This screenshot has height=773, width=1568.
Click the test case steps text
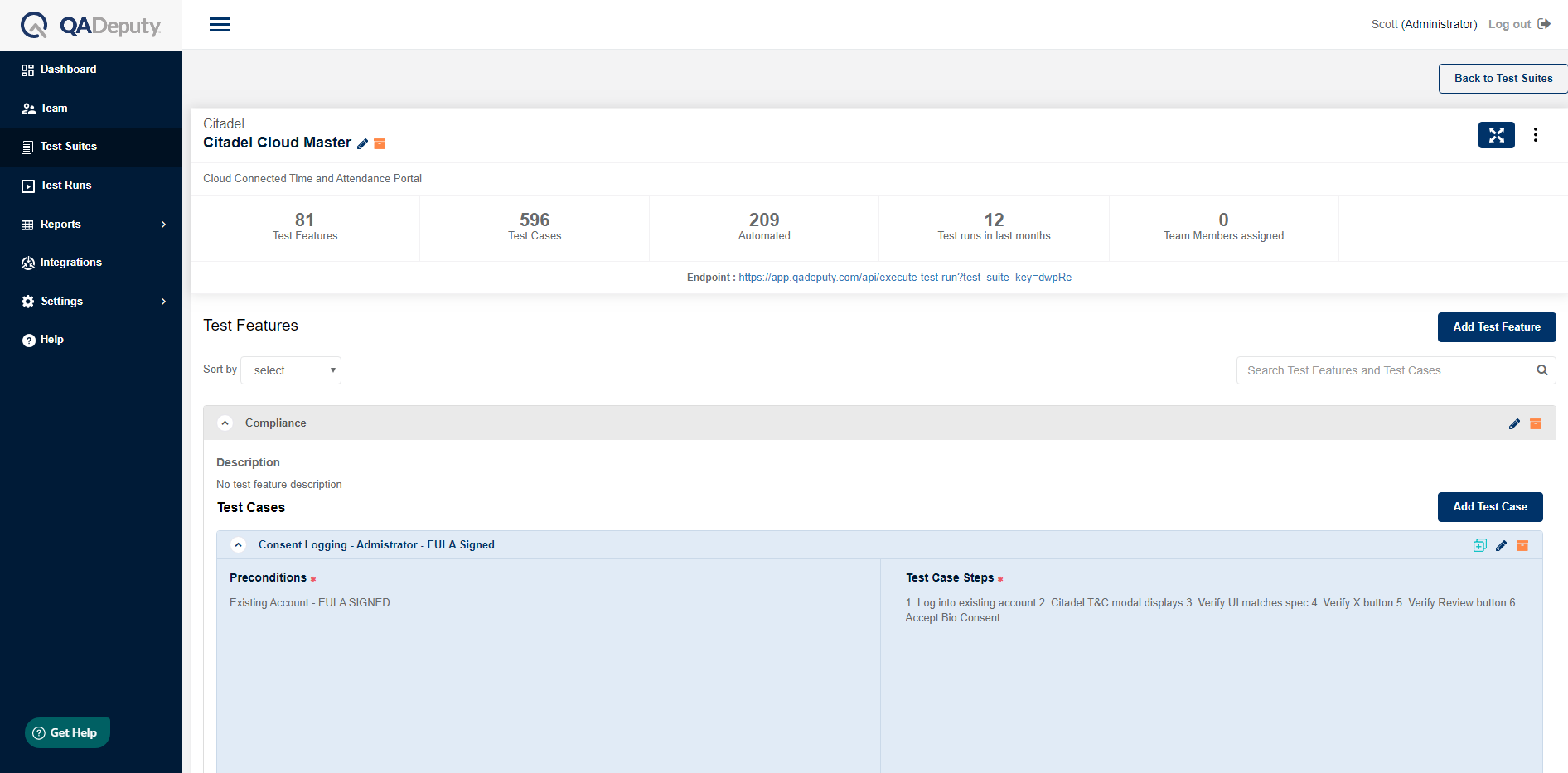[x=1212, y=611]
